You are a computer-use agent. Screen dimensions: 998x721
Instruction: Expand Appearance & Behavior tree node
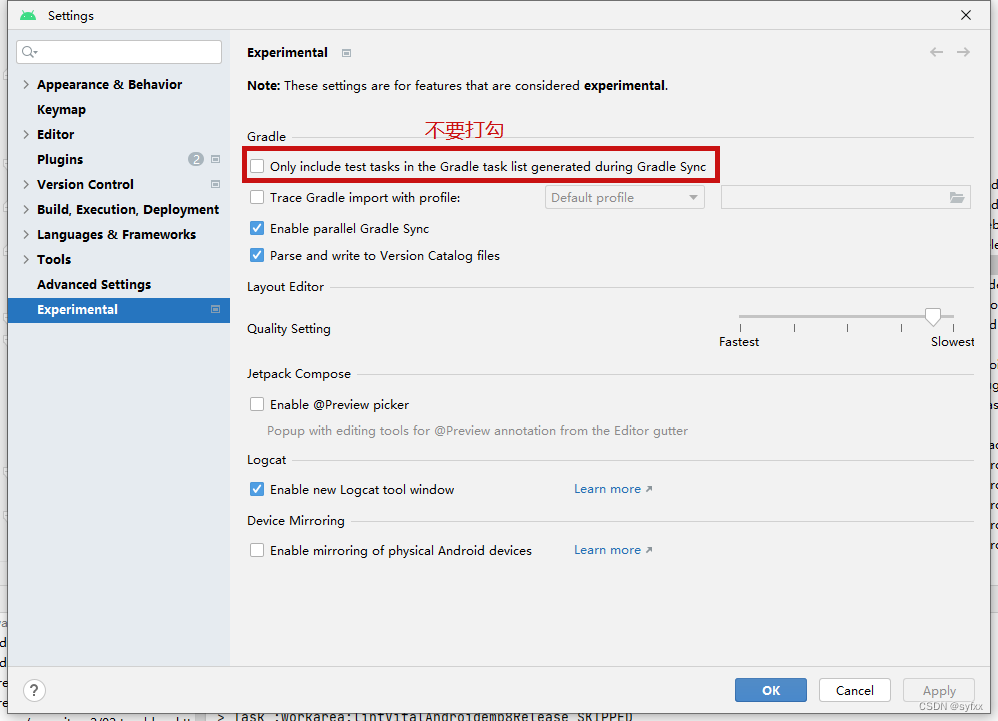pos(26,84)
